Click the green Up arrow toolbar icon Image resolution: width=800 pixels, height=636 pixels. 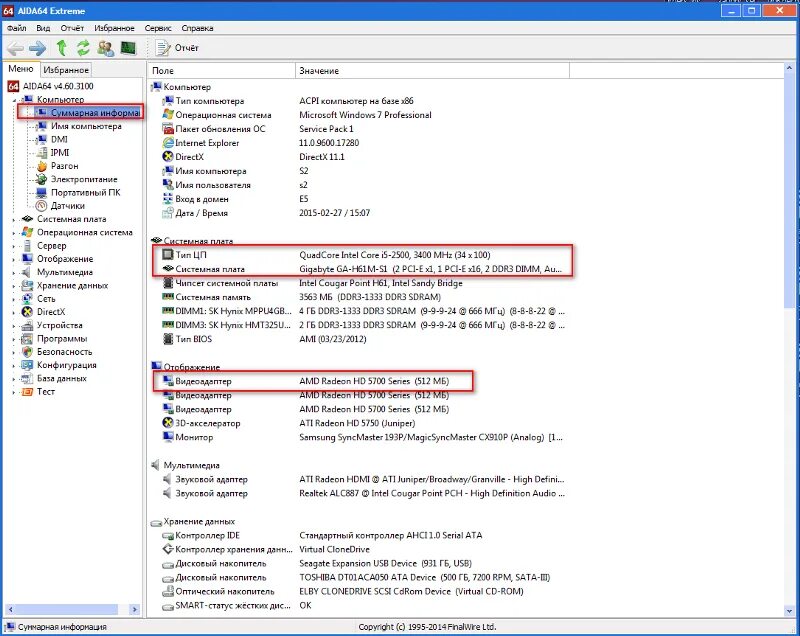(61, 48)
